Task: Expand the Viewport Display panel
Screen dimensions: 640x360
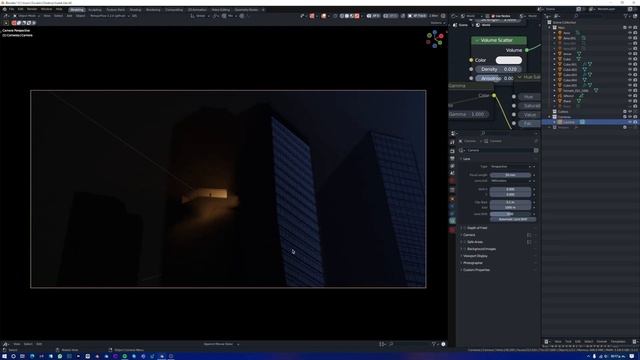Action: click(475, 256)
